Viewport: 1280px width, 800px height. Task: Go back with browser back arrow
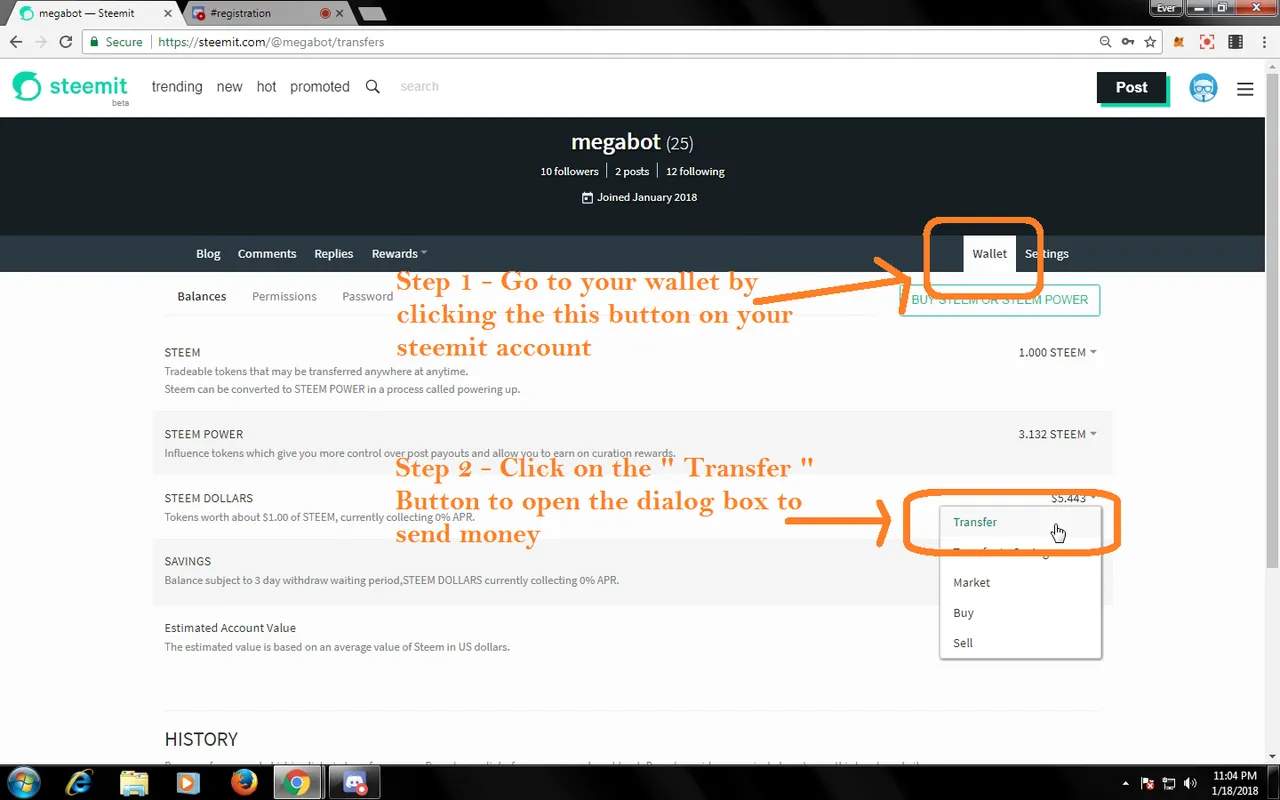(x=16, y=42)
